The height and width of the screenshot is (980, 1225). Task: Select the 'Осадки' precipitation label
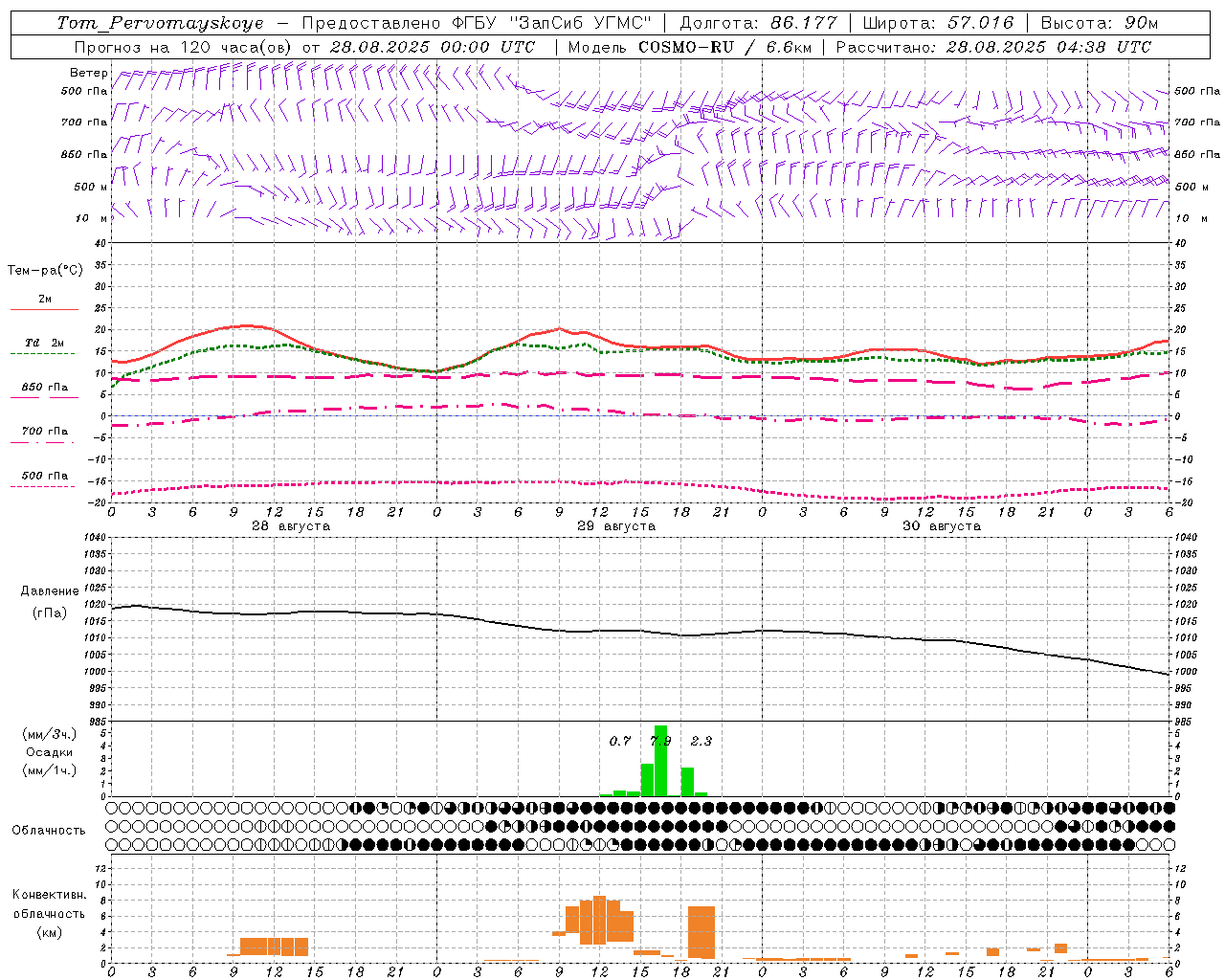coord(50,752)
